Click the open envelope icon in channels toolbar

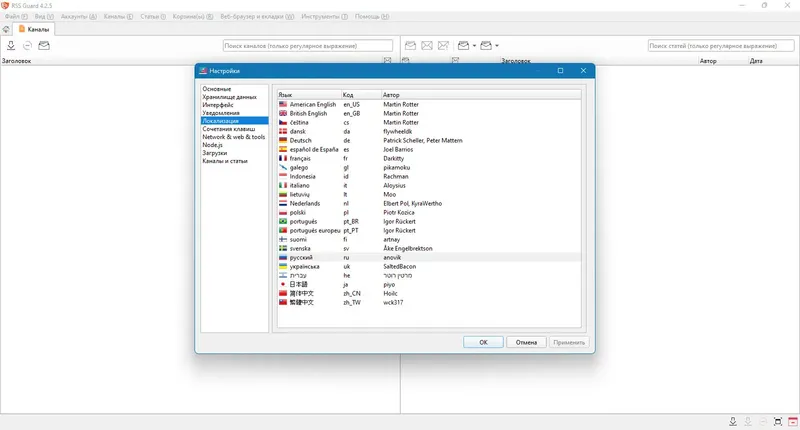[44, 45]
